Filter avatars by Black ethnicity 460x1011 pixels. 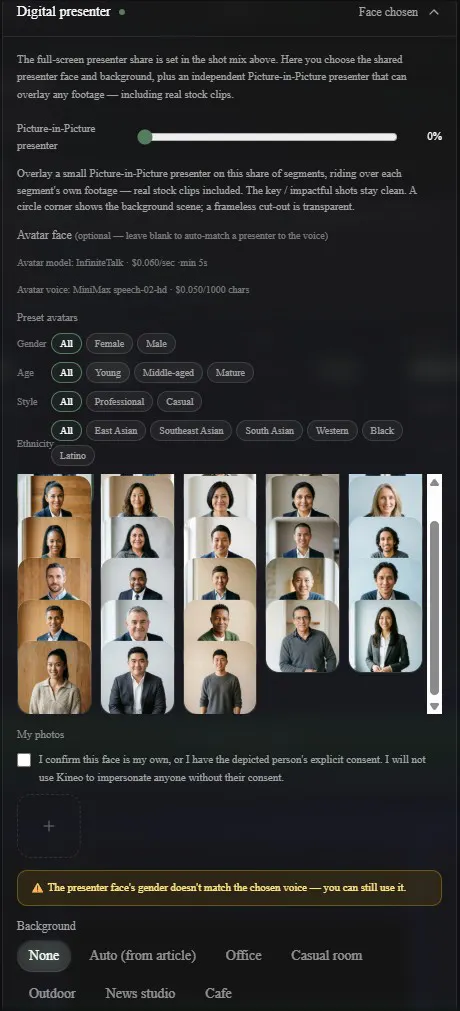click(x=382, y=431)
